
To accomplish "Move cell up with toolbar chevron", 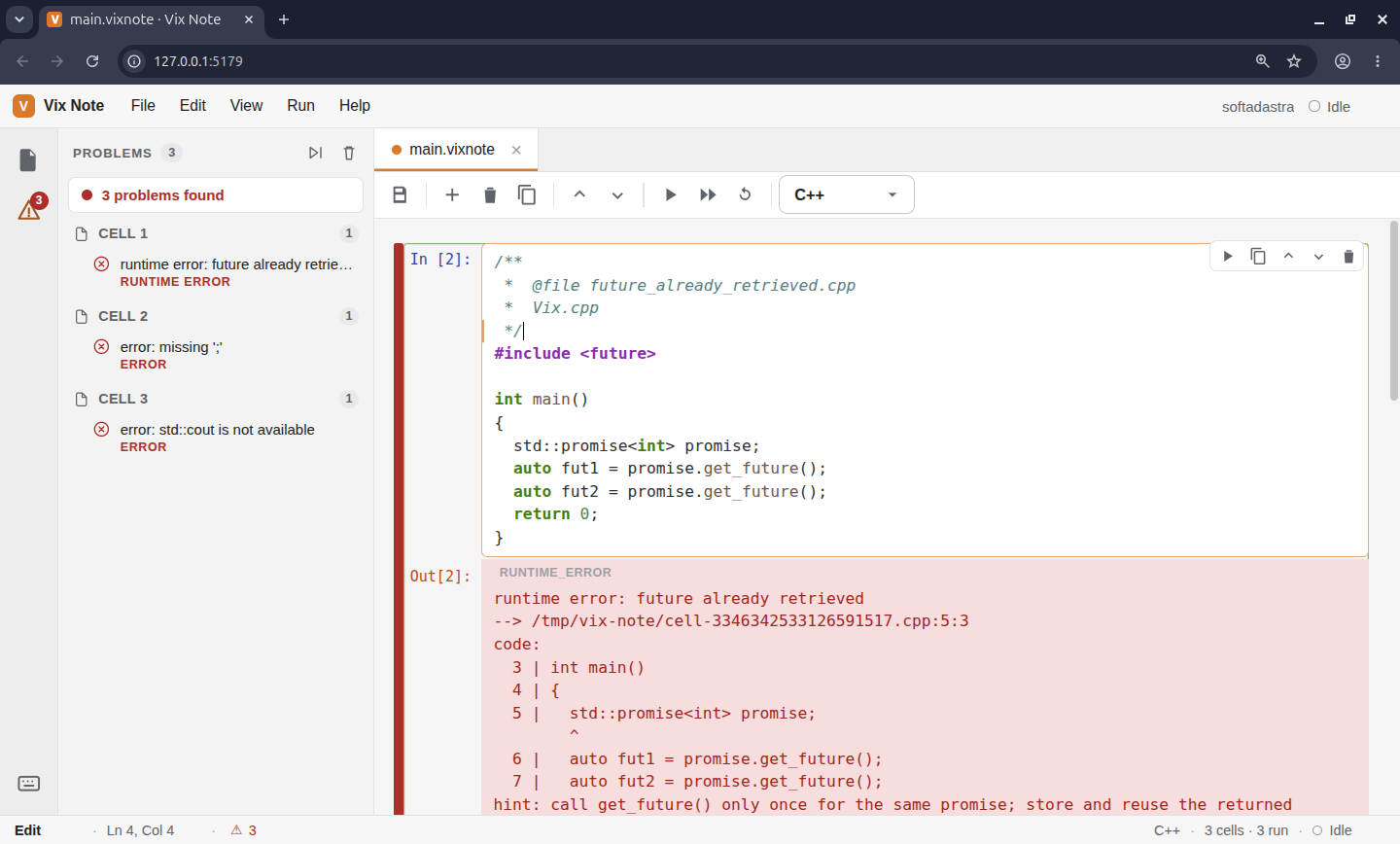I will pos(579,194).
